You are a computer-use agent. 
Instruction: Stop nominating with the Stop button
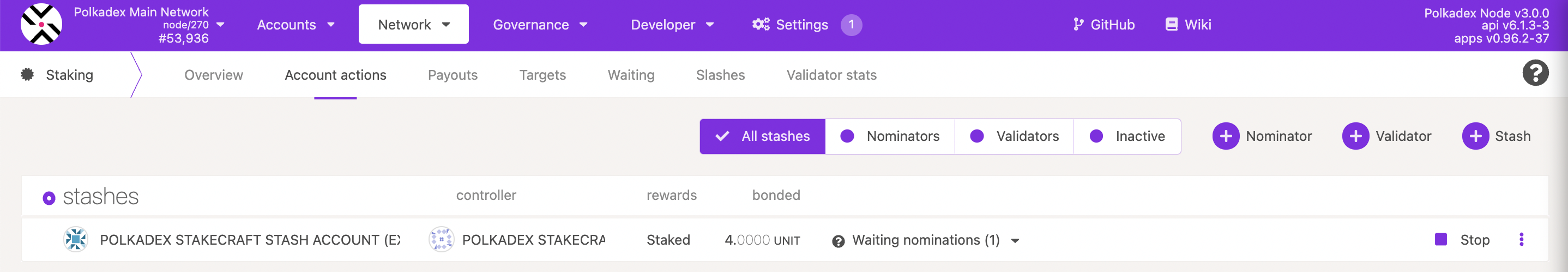point(1462,240)
